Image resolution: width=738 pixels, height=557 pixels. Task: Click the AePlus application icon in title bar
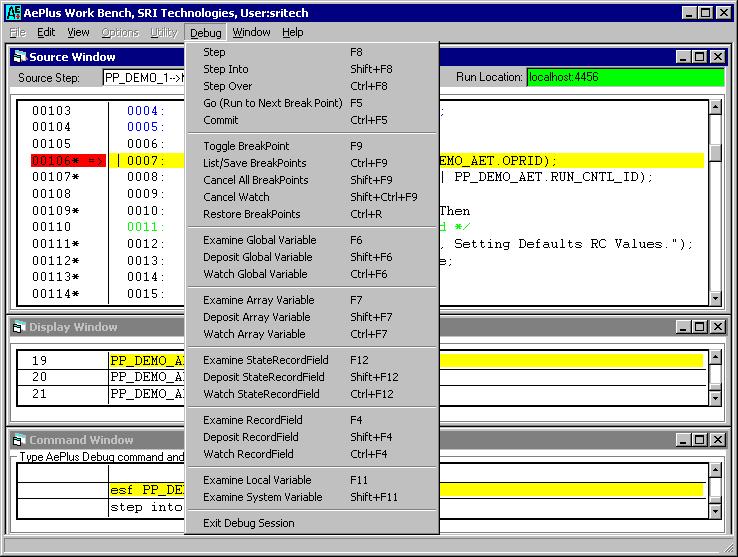point(13,13)
